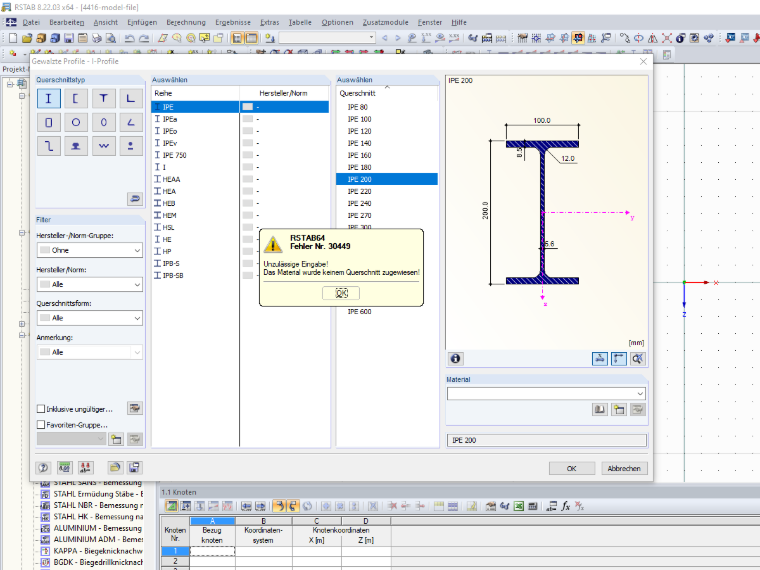This screenshot has height=570, width=760.
Task: Click the Querschnitt column header to sort
Action: [387, 93]
